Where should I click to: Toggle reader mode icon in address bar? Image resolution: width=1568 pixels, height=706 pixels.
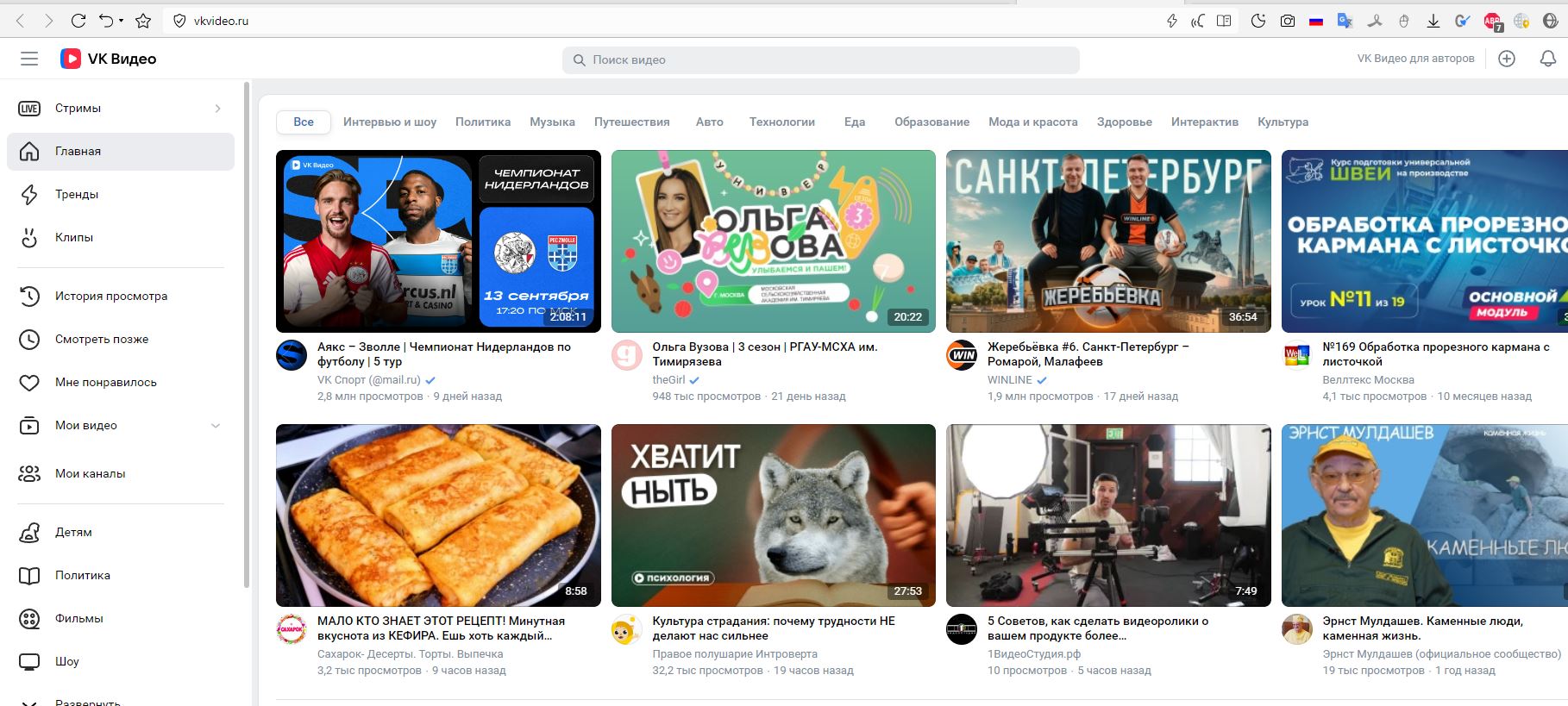click(x=1223, y=21)
